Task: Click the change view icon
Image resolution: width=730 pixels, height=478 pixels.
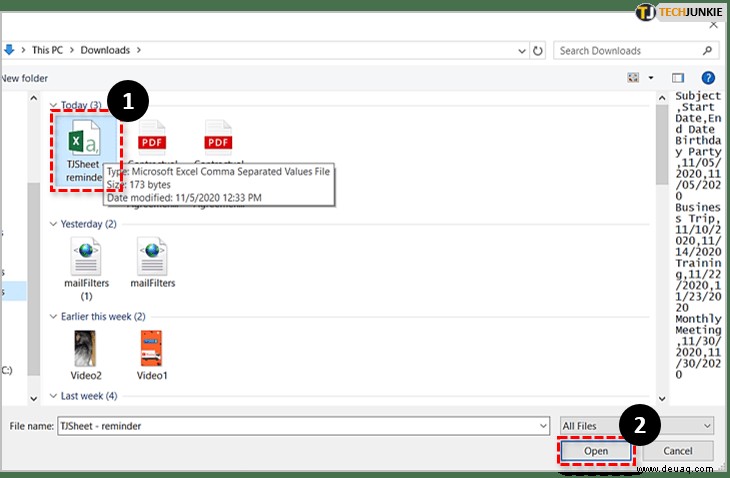Action: tap(633, 78)
